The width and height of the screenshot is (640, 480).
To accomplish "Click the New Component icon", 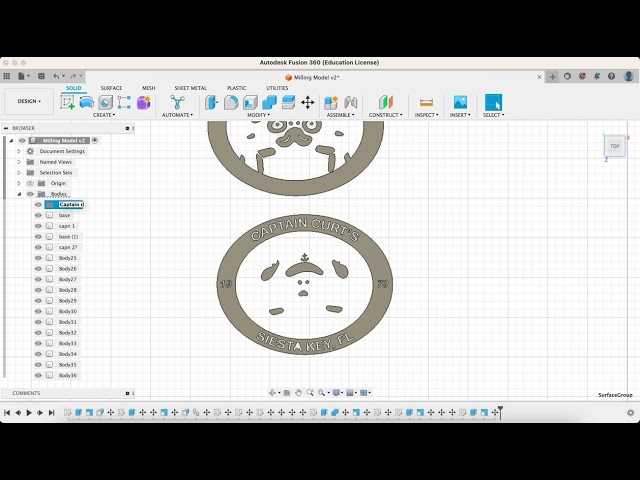I will click(x=331, y=102).
